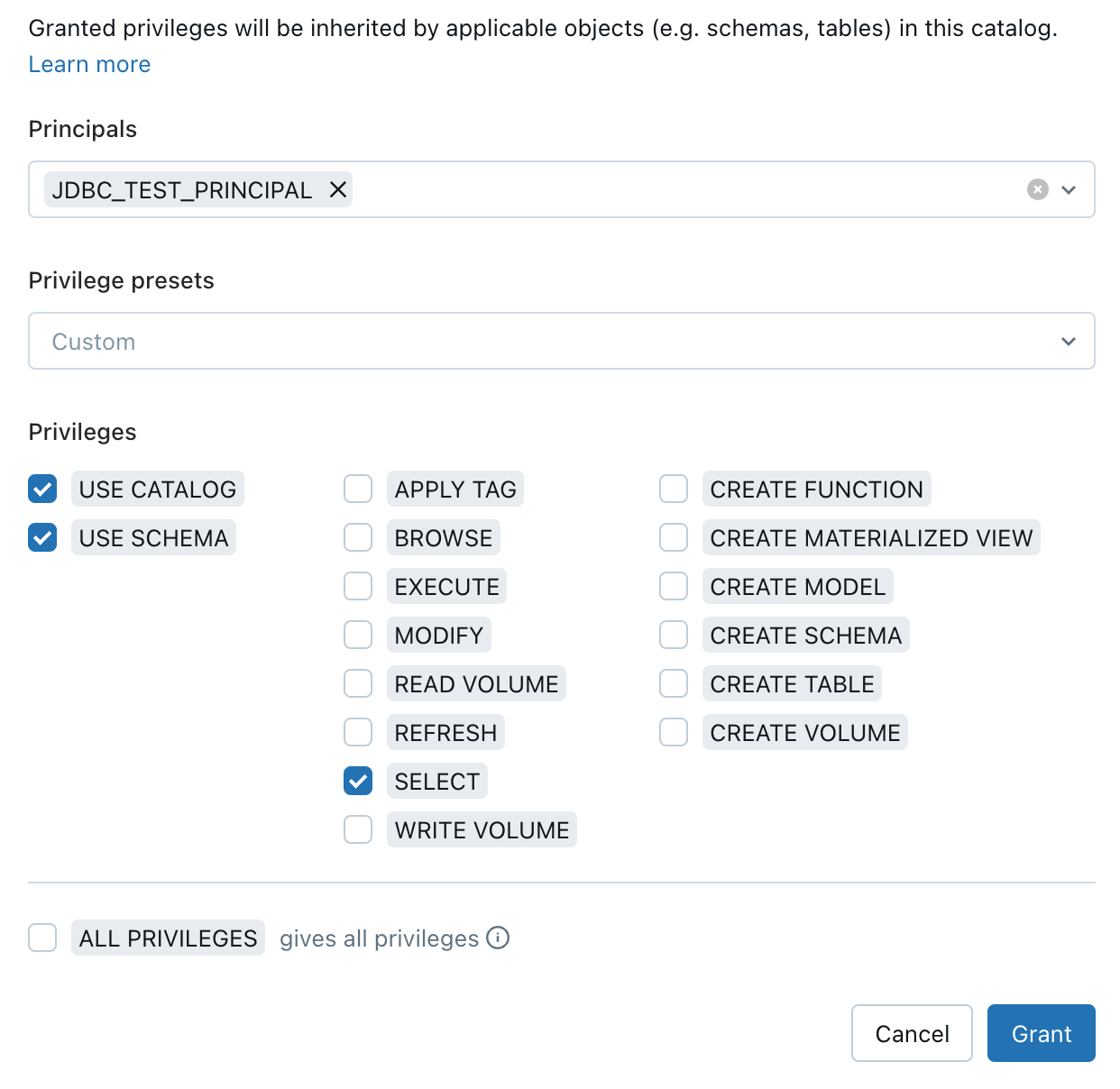Viewport: 1120px width, 1089px height.
Task: Uncheck the USE CATALOG privilege
Action: (42, 489)
